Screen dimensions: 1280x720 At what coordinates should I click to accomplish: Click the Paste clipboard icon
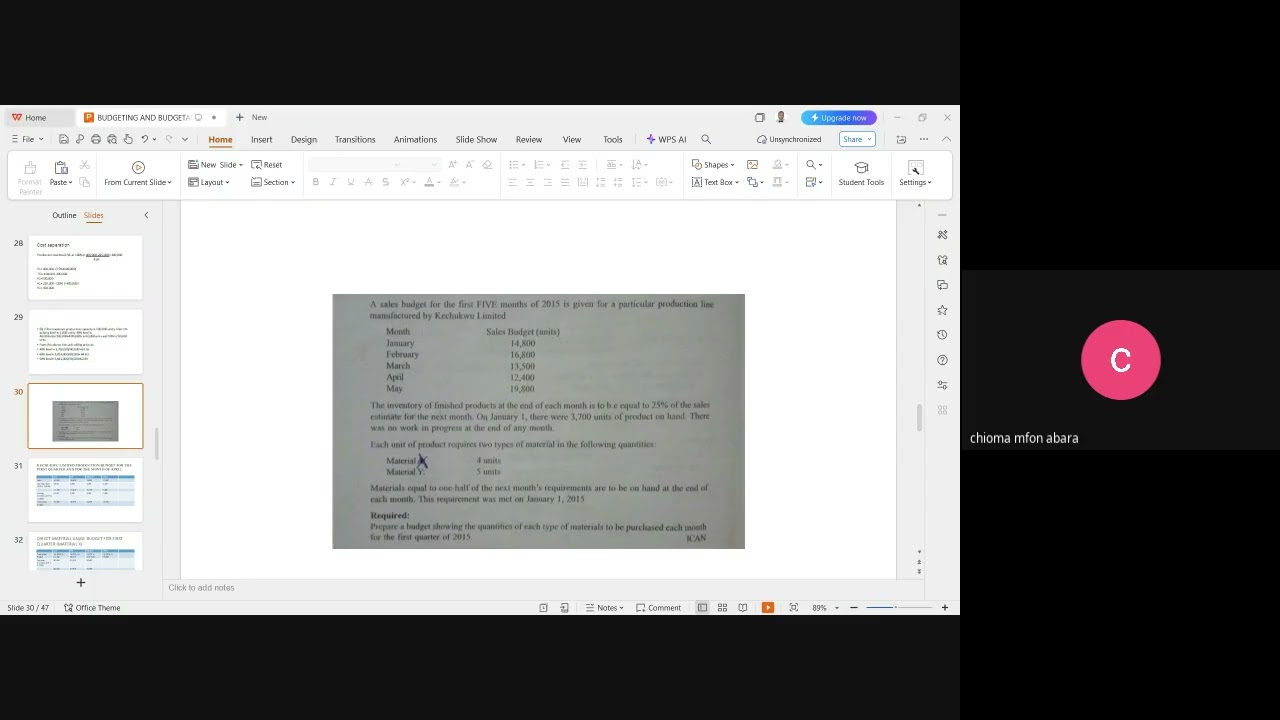[x=60, y=167]
